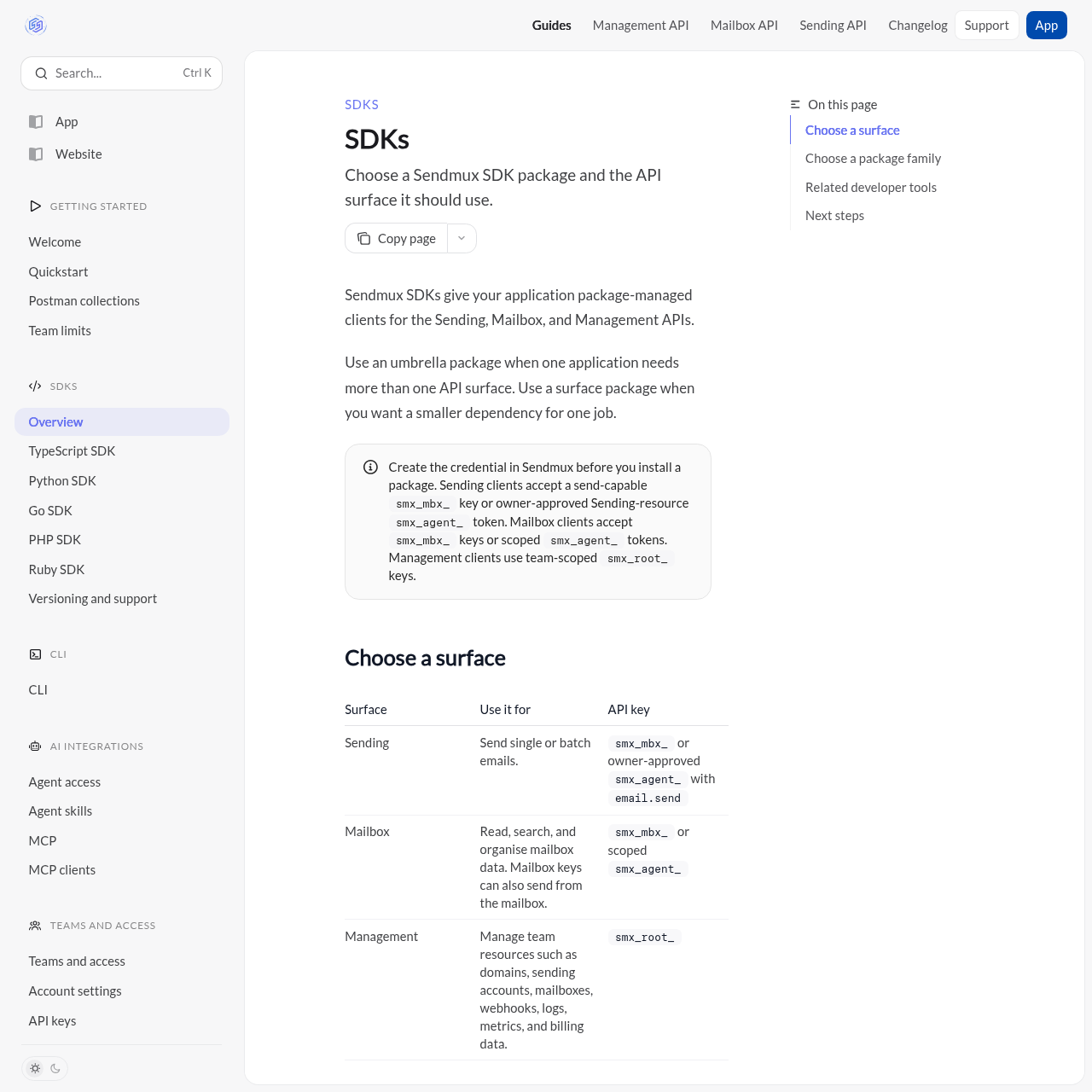Open the Copy page dropdown chevron
This screenshot has width=1092, height=1092.
[x=462, y=238]
